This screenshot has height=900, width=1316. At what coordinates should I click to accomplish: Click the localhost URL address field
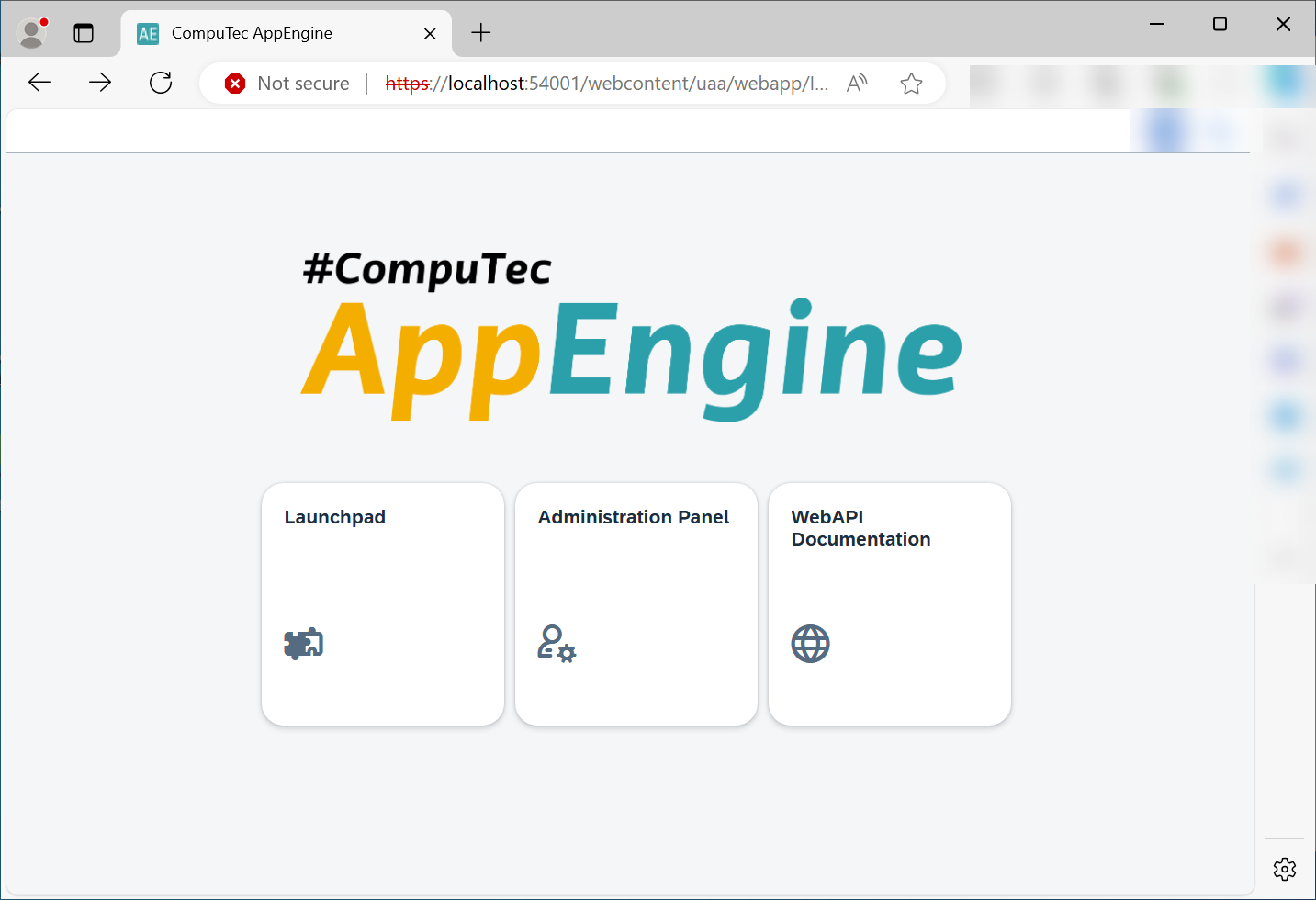(x=607, y=84)
